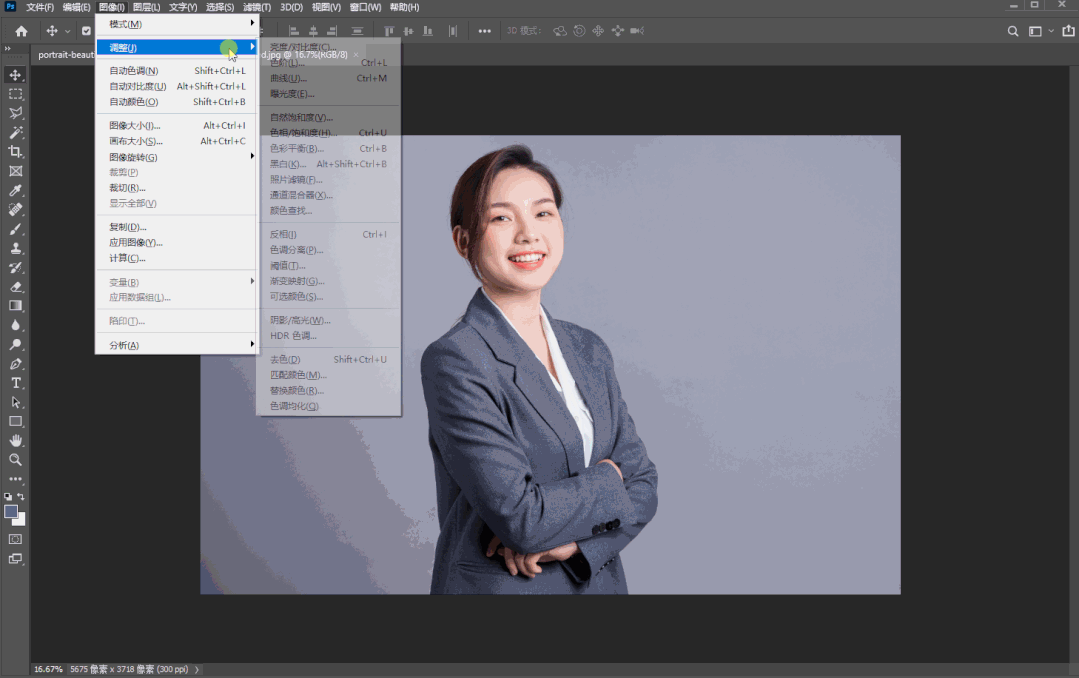Open the Move tool preset dropdown arrow
The height and width of the screenshot is (678, 1079).
(x=67, y=31)
